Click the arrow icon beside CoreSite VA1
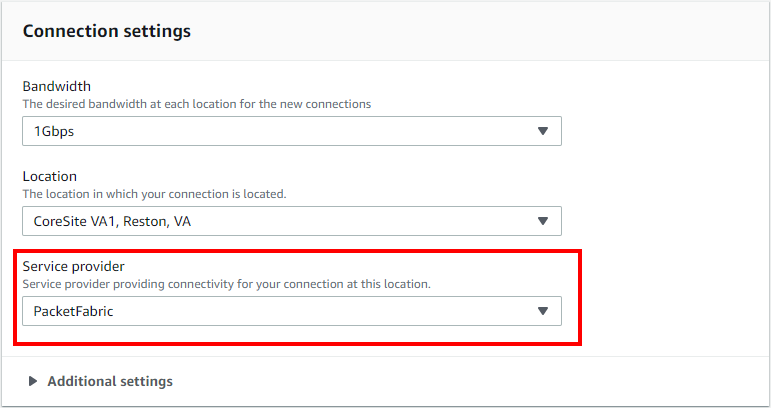The width and height of the screenshot is (771, 408). [542, 221]
